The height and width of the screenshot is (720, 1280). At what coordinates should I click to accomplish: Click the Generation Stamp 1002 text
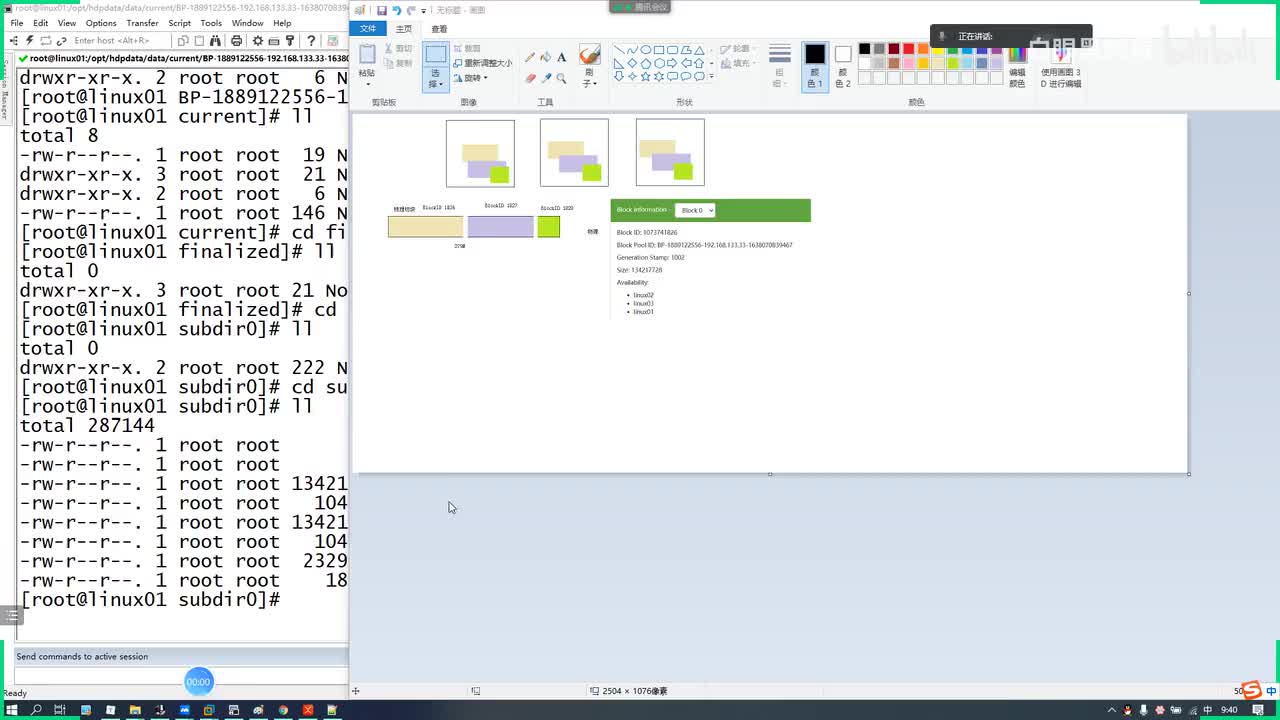(650, 258)
